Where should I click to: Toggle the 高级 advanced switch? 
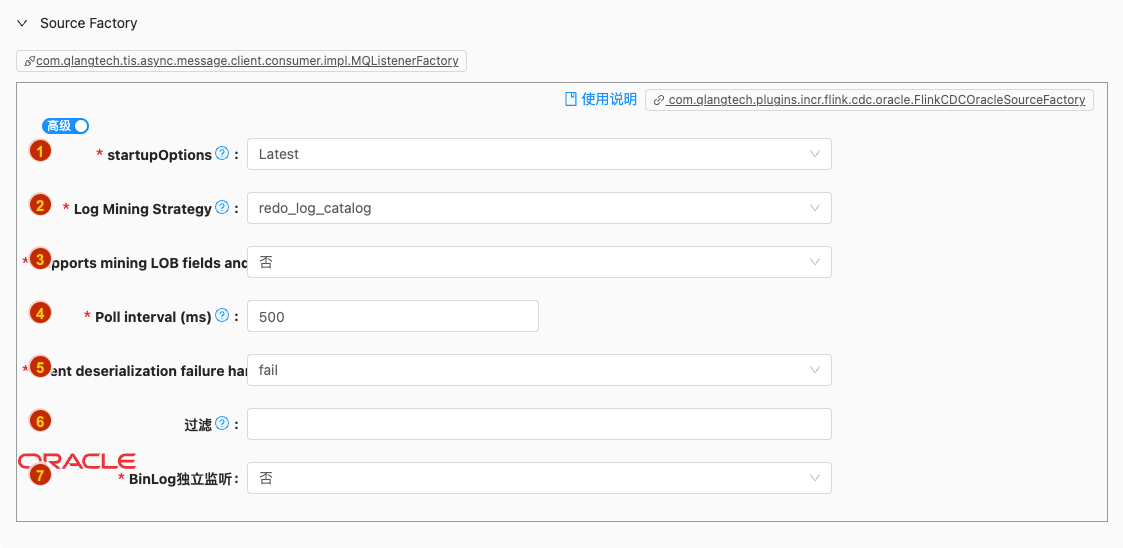coord(66,126)
